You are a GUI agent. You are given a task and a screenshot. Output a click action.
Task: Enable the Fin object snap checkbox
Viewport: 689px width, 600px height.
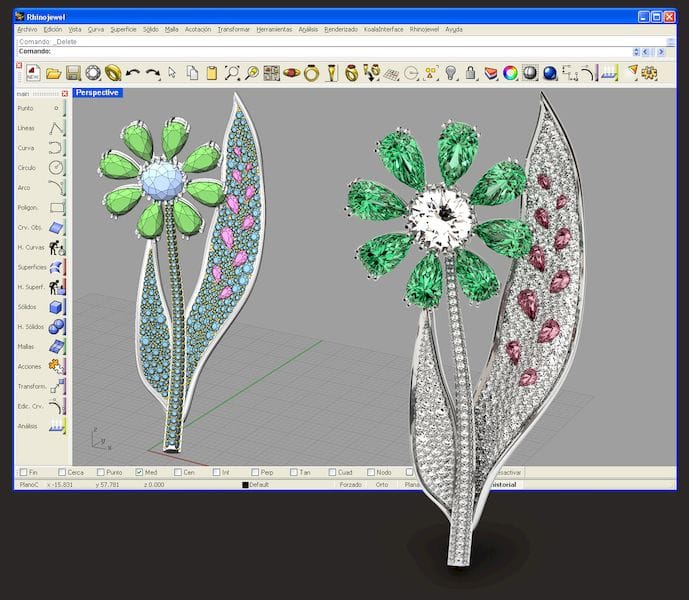tap(22, 472)
